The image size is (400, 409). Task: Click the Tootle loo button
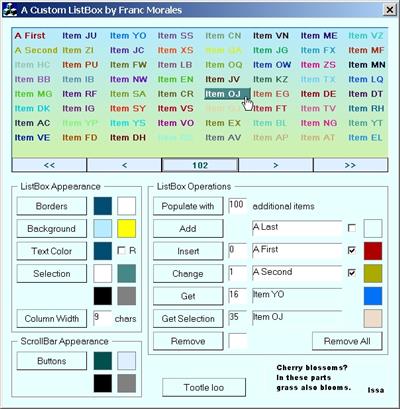pos(204,387)
